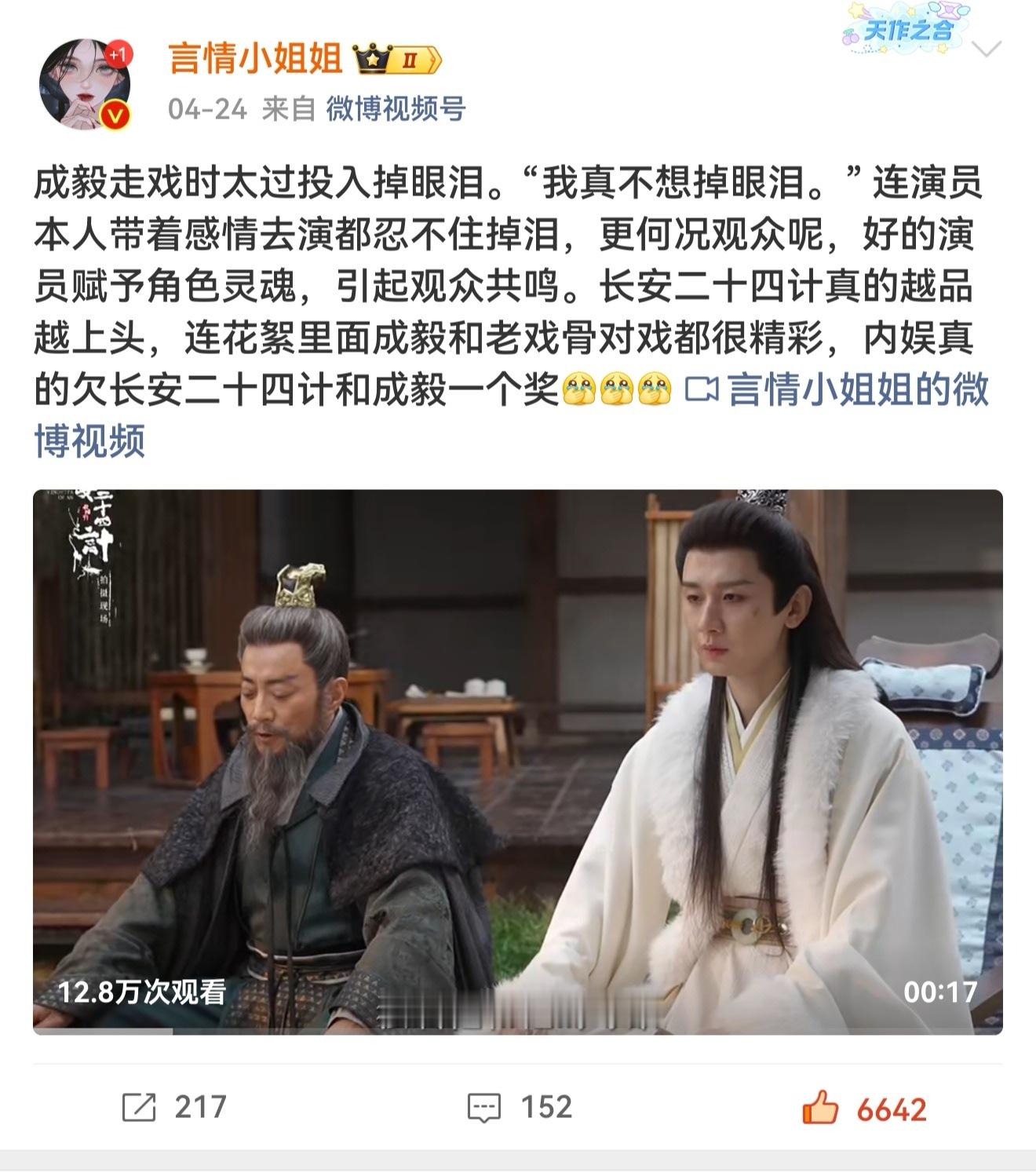Click the 6642 likes count

(x=892, y=1109)
